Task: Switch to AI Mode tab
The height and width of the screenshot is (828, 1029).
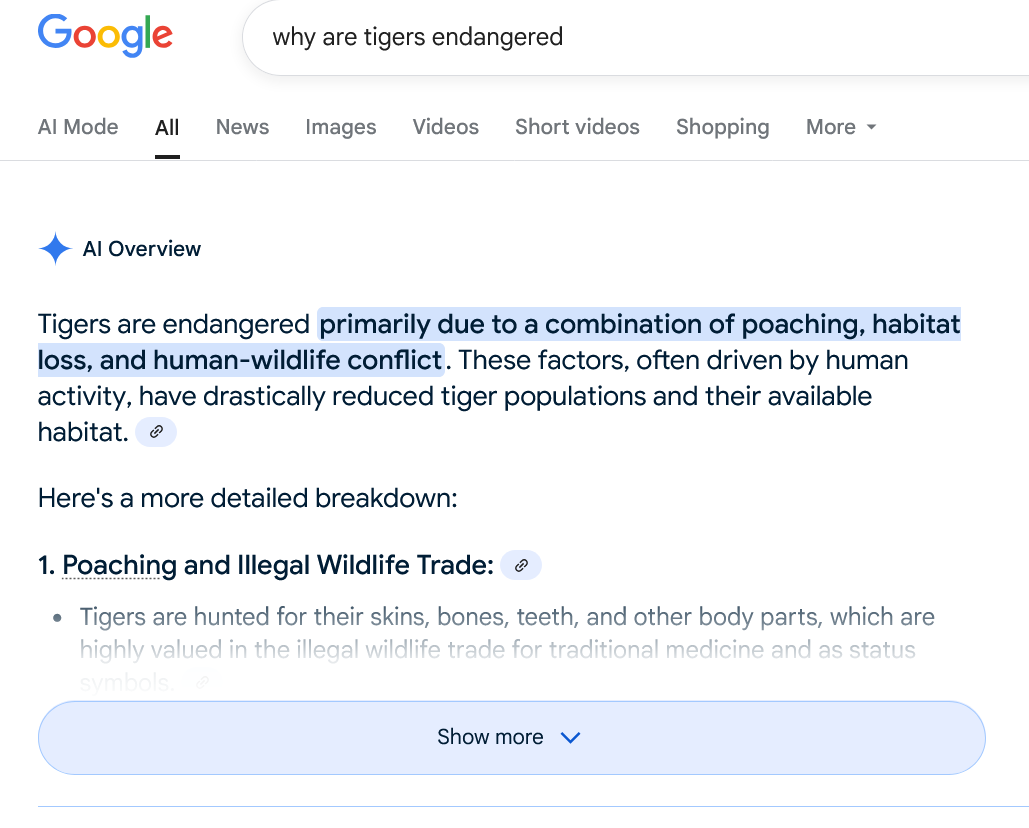Action: point(78,127)
